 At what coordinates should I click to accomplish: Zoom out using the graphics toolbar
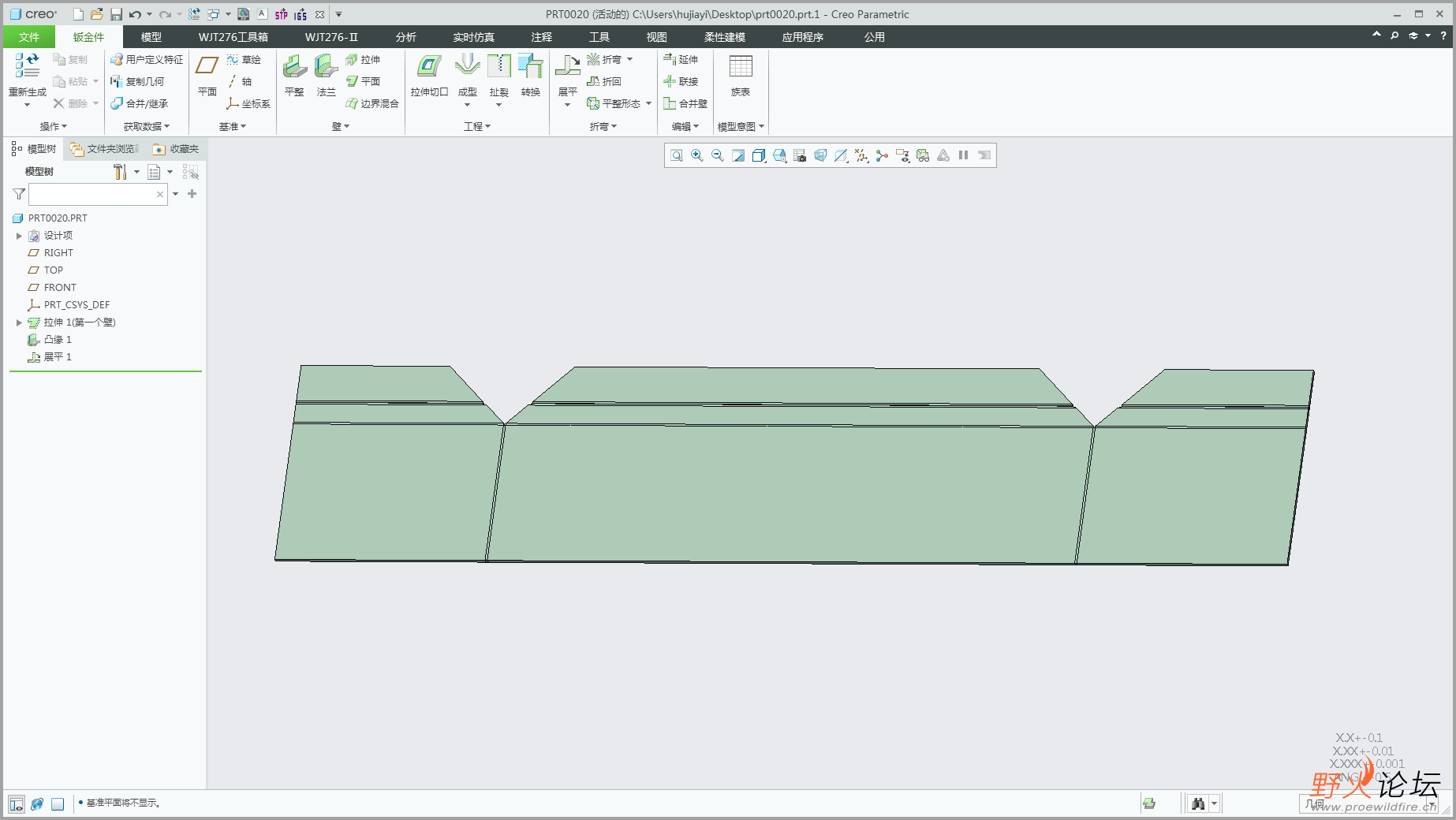tap(718, 155)
